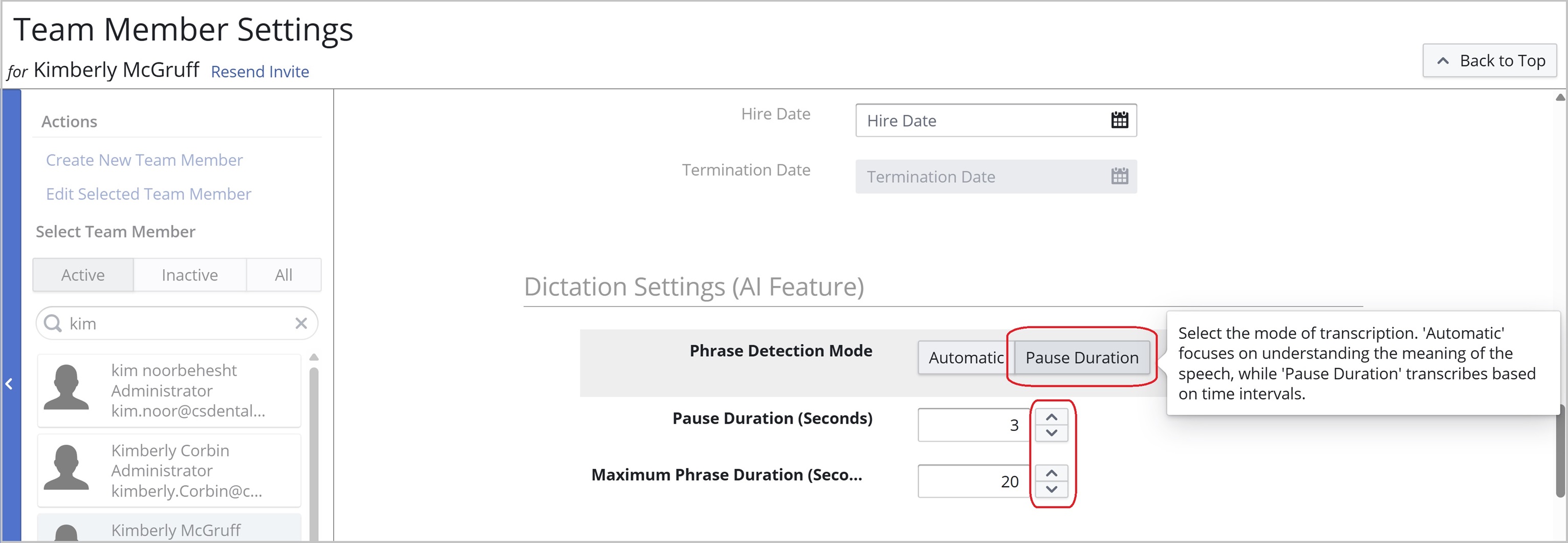Viewport: 1568px width, 543px height.
Task: Open Create New Team Member
Action: [144, 160]
